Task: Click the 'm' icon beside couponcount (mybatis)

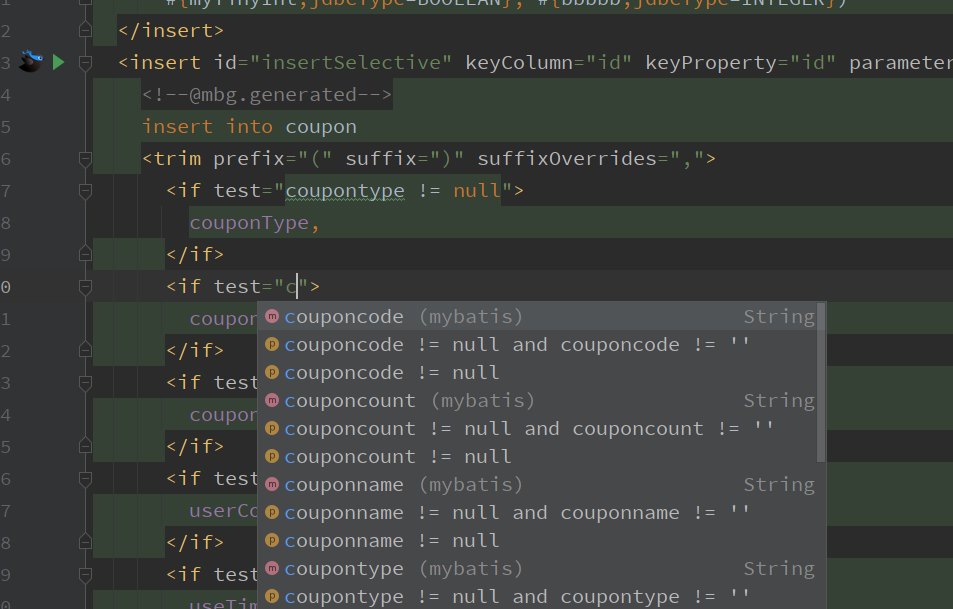Action: (x=271, y=401)
